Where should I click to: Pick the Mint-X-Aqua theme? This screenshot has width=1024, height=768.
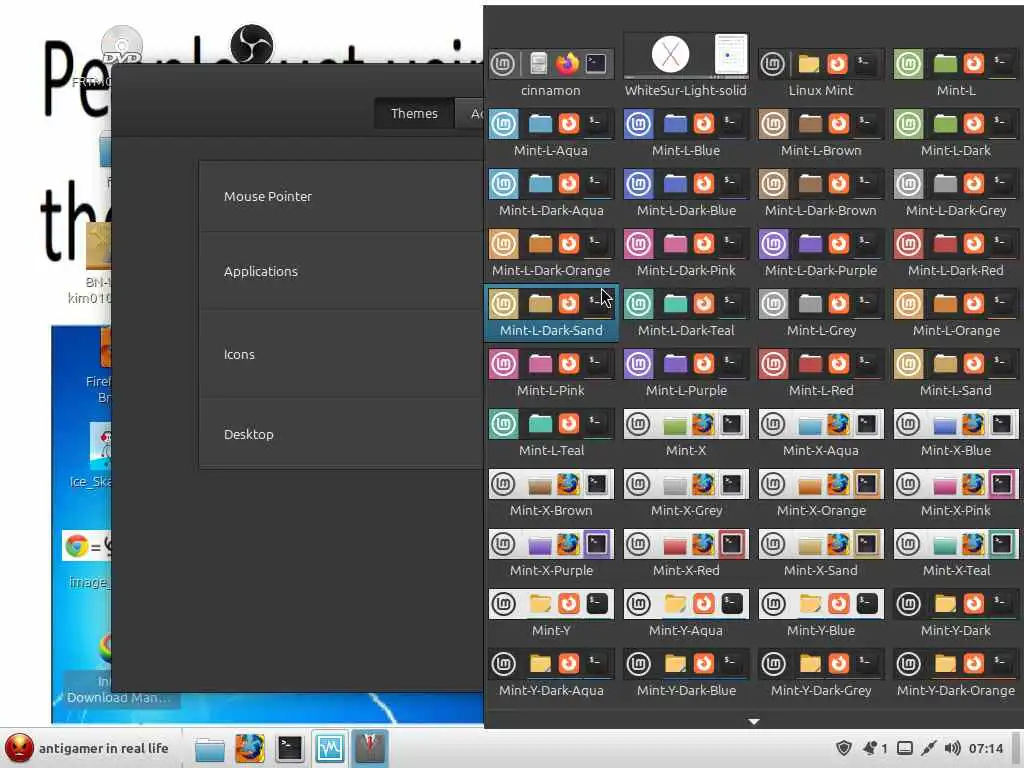[821, 424]
